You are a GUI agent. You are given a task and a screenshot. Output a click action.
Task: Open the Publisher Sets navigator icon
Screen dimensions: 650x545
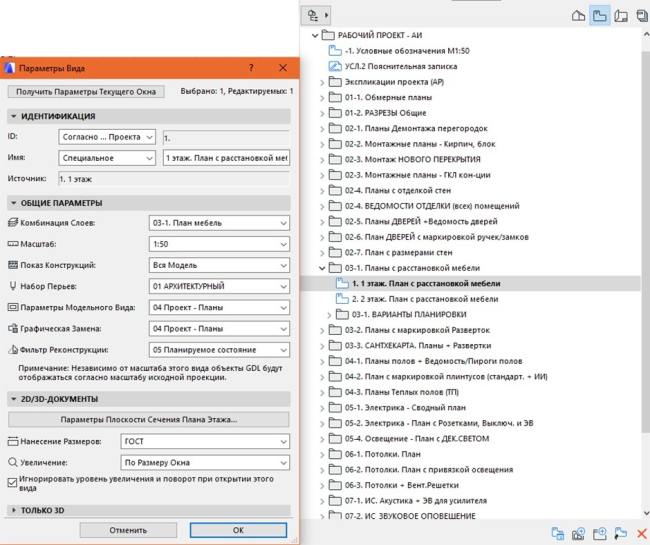pos(640,15)
